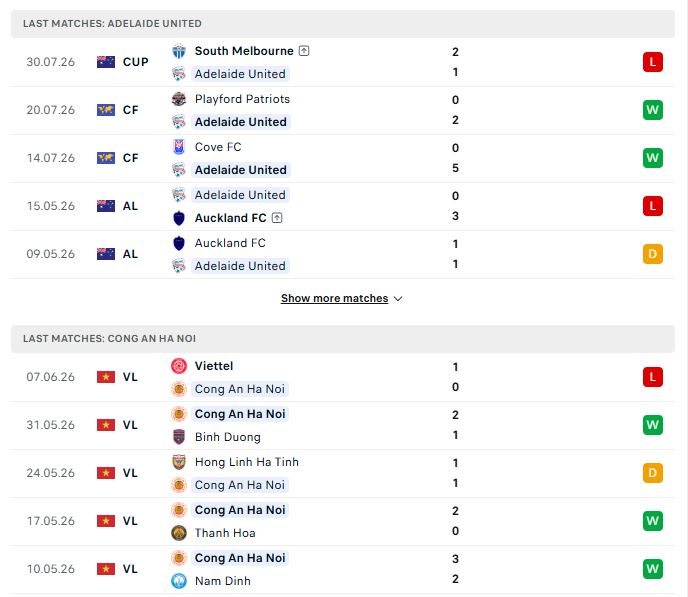Click the South Melbourne club crest
The height and width of the screenshot is (597, 688).
tap(179, 51)
